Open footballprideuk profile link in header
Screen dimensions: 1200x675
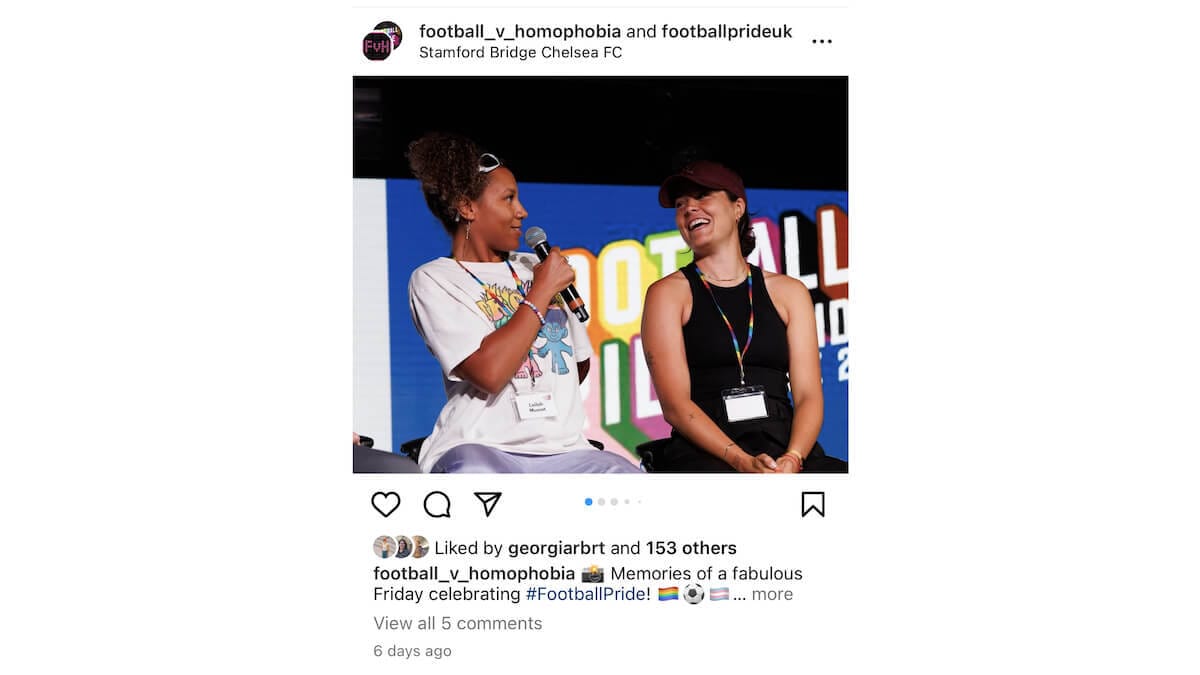727,32
